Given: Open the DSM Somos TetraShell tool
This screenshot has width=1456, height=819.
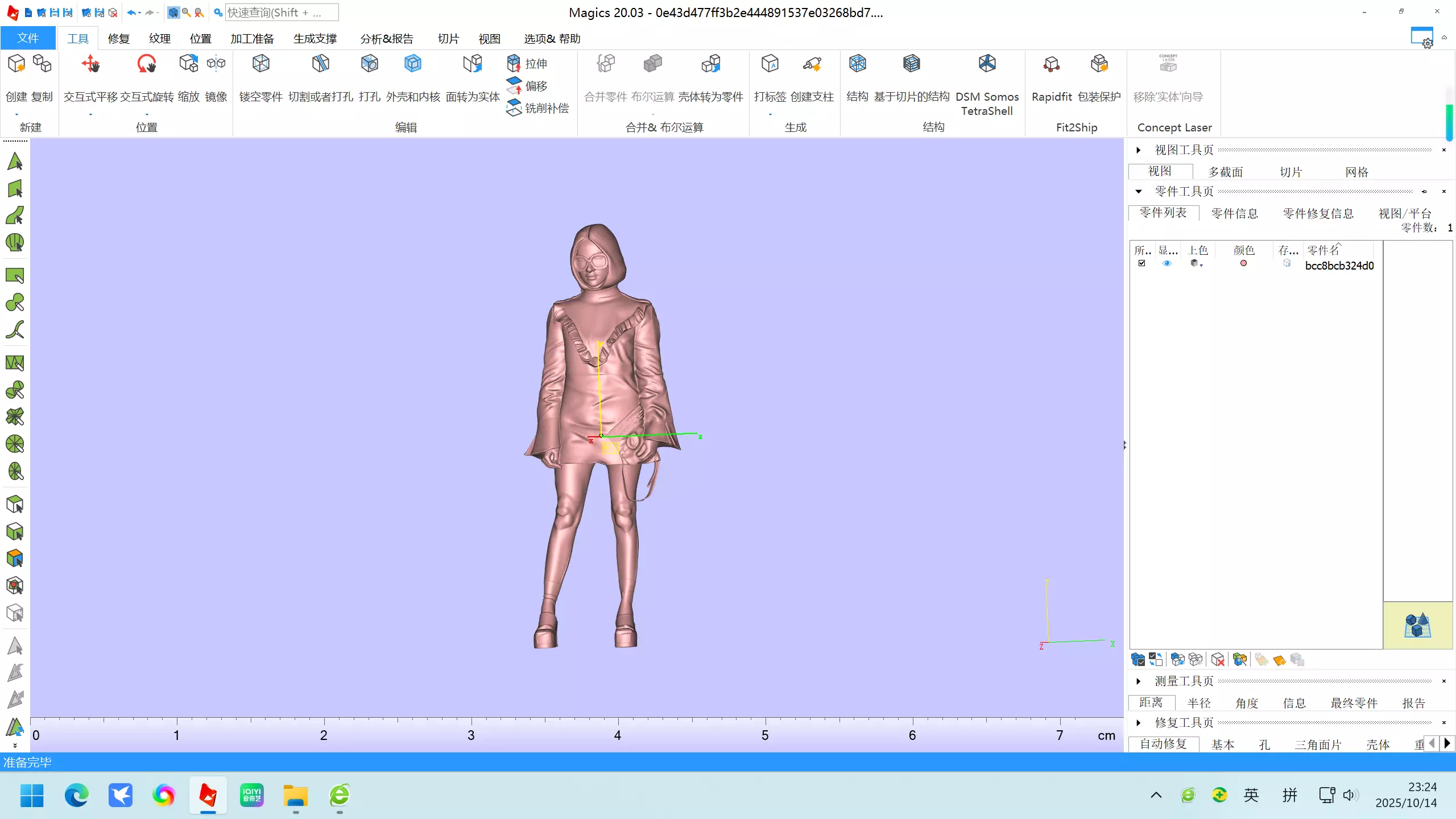Looking at the screenshot, I should coord(987,64).
